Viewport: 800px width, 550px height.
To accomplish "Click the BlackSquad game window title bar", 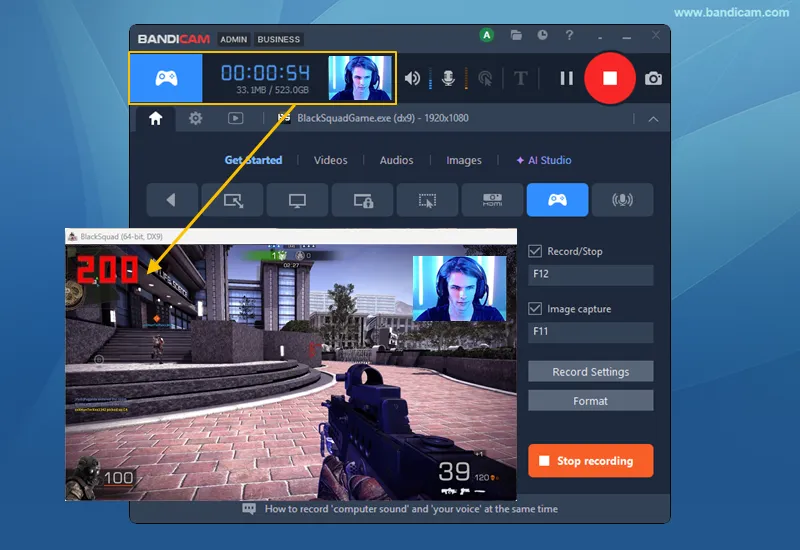I will coord(291,236).
